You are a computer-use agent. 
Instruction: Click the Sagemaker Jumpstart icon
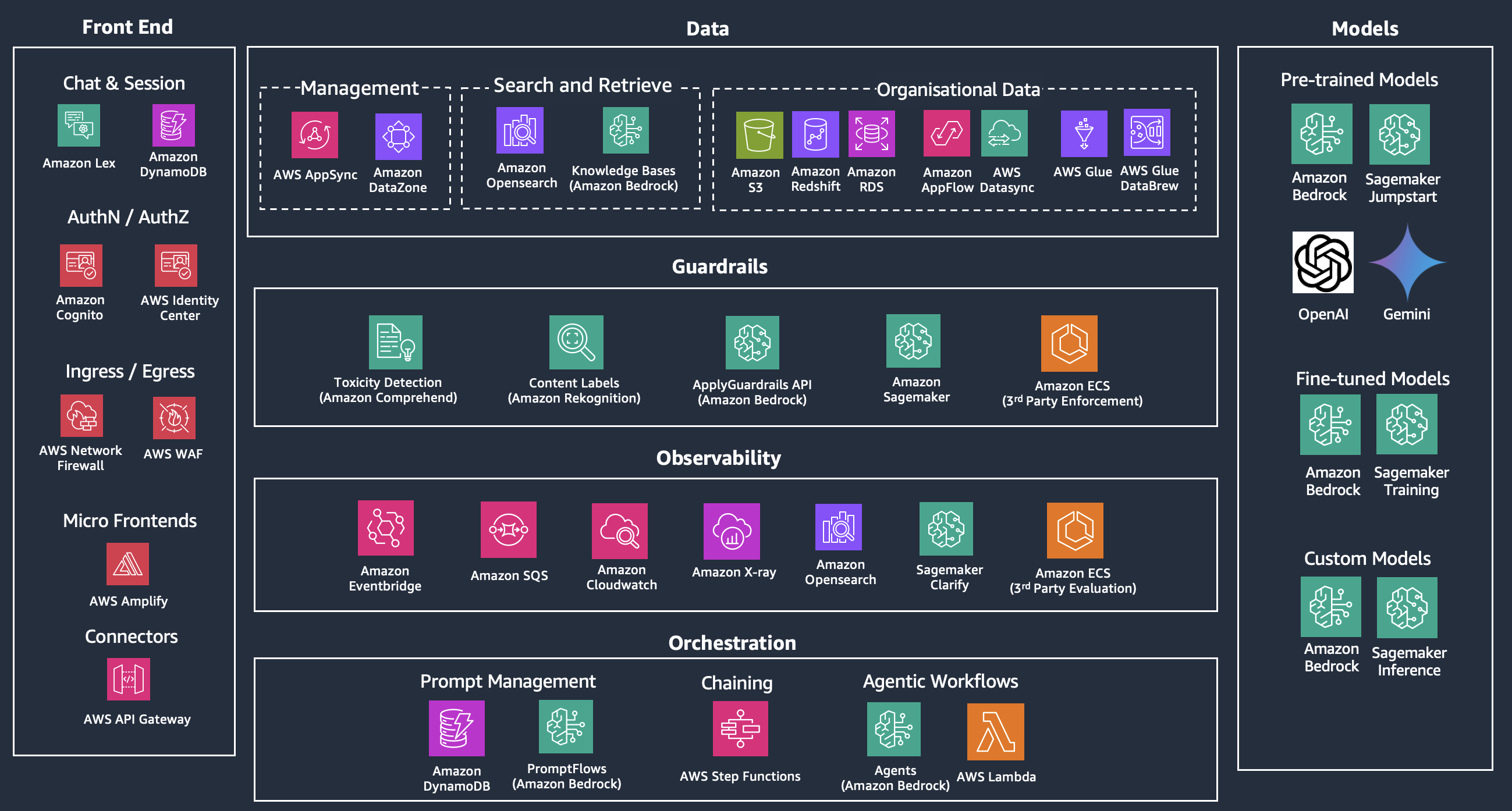pos(1399,134)
